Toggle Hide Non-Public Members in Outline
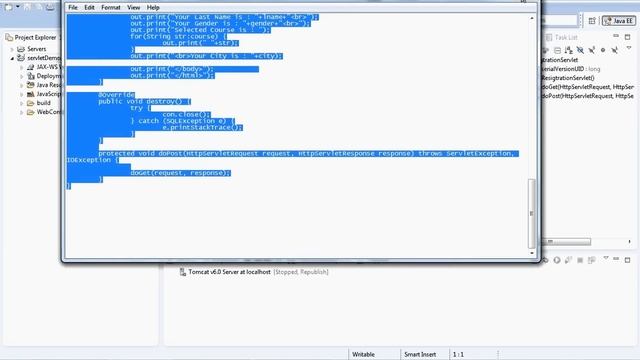The height and width of the screenshot is (360, 640). 603,50
